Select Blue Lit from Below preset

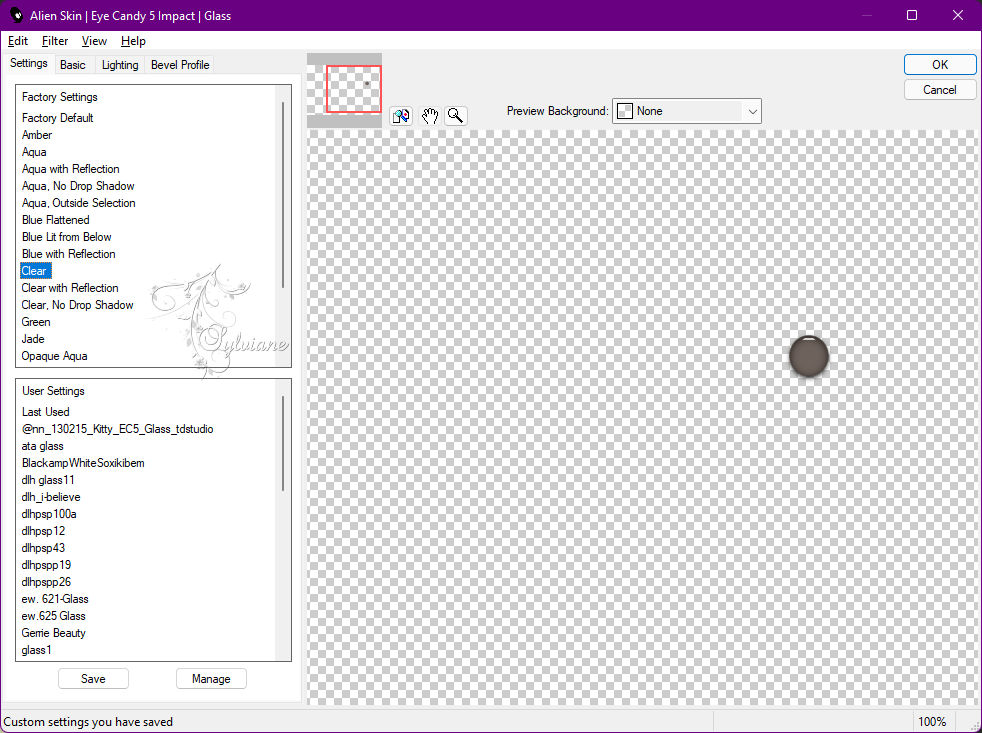tap(66, 237)
